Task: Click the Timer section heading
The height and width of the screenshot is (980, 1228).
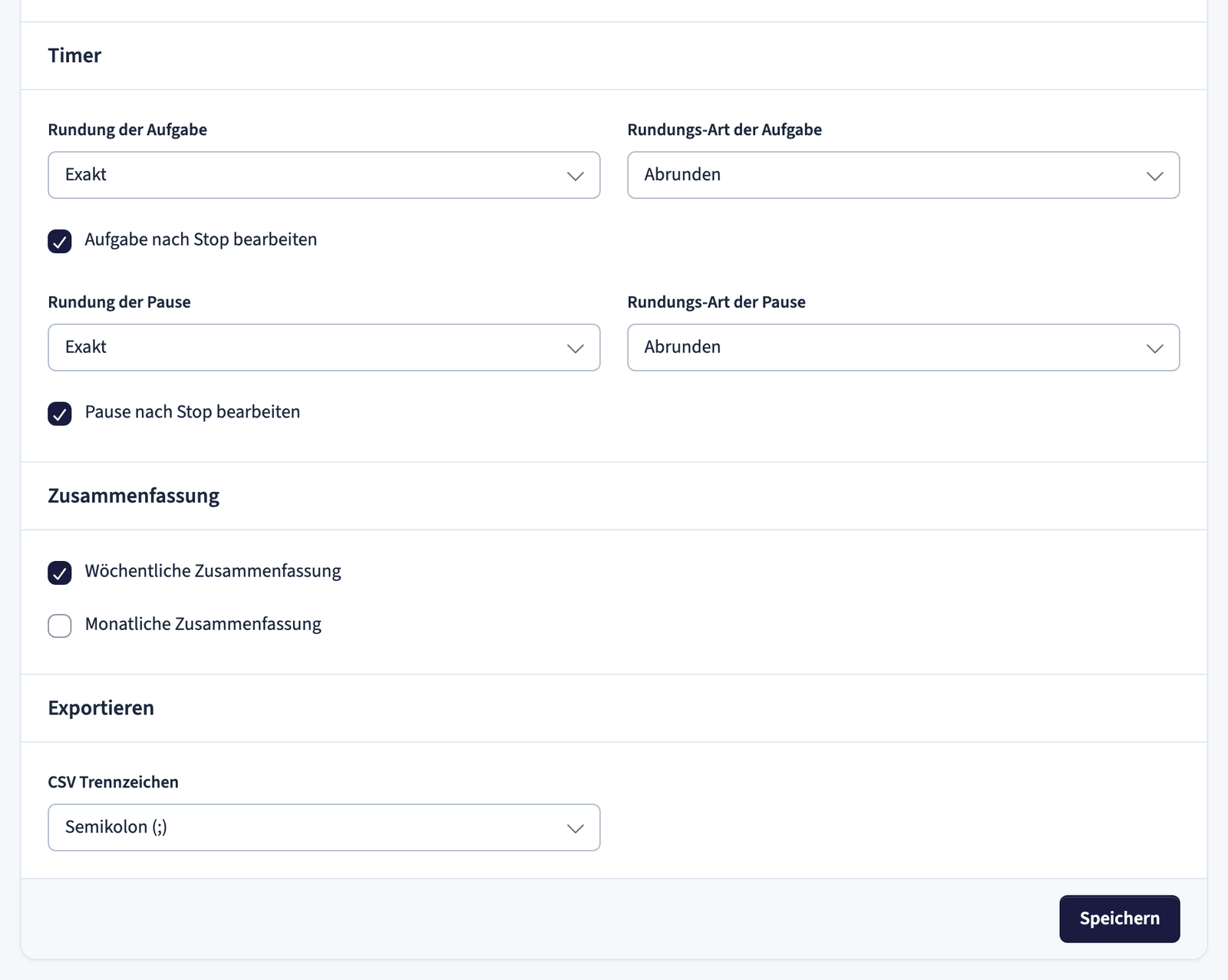Action: (74, 55)
